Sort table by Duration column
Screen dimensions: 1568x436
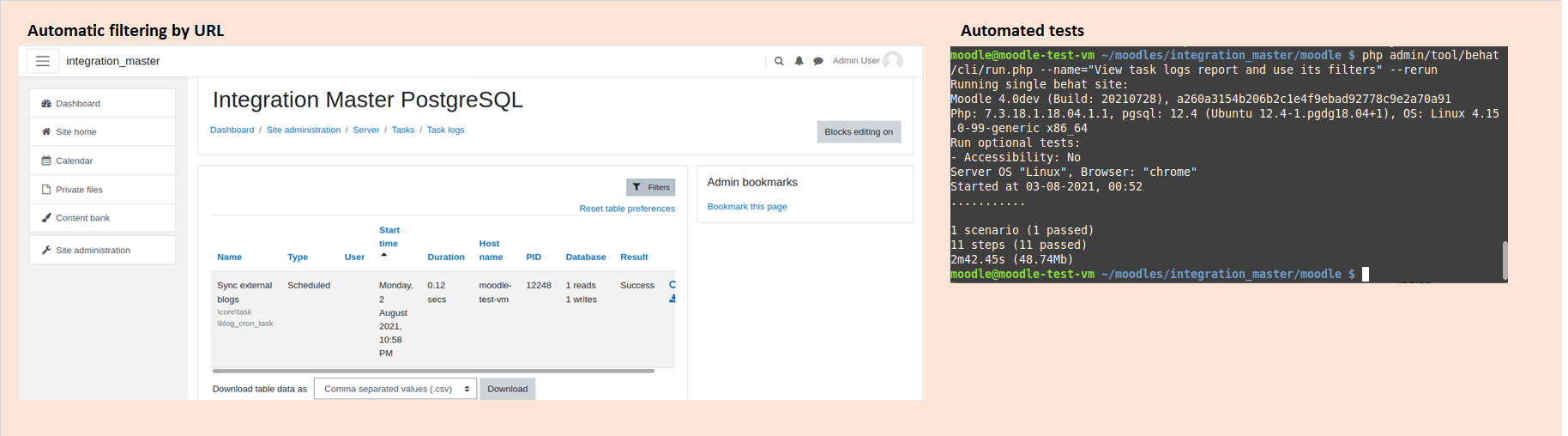point(446,257)
